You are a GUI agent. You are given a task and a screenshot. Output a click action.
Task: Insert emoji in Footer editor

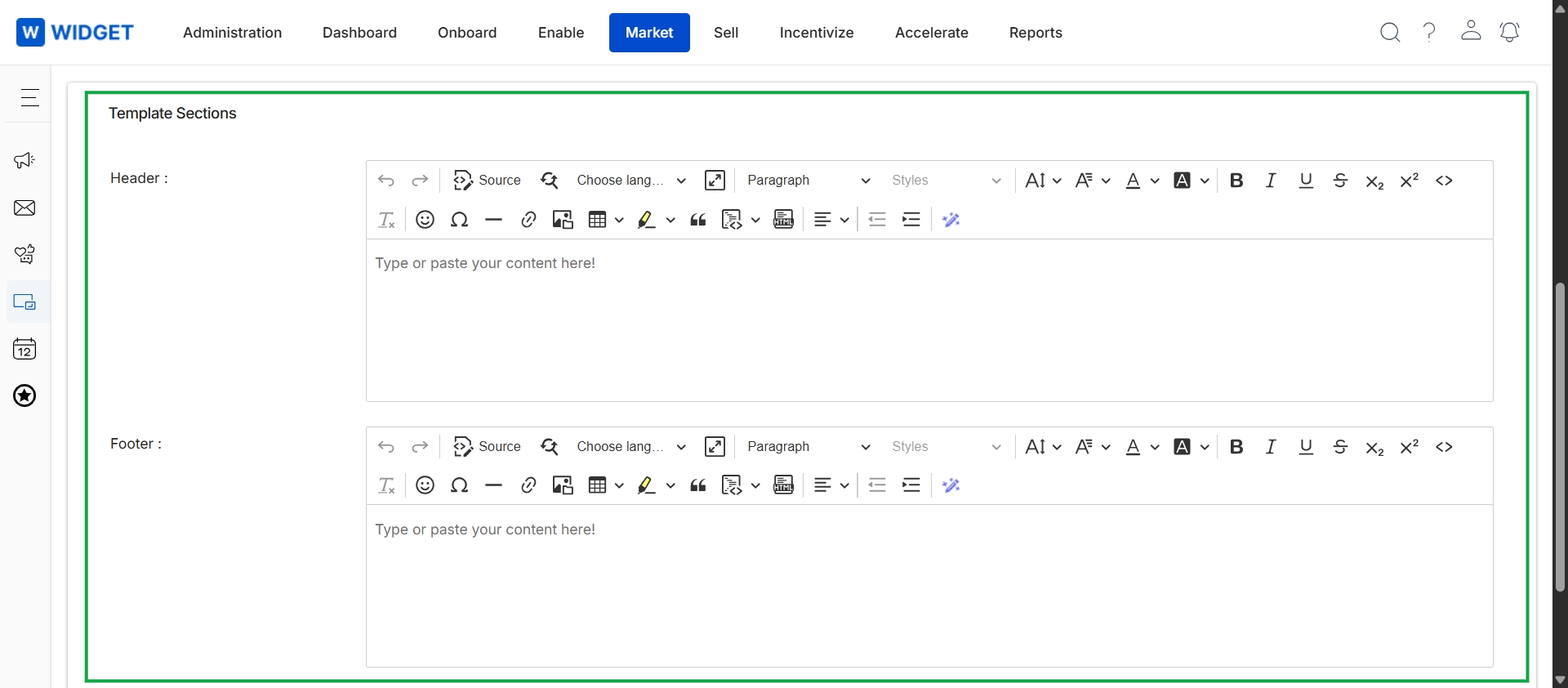[425, 485]
